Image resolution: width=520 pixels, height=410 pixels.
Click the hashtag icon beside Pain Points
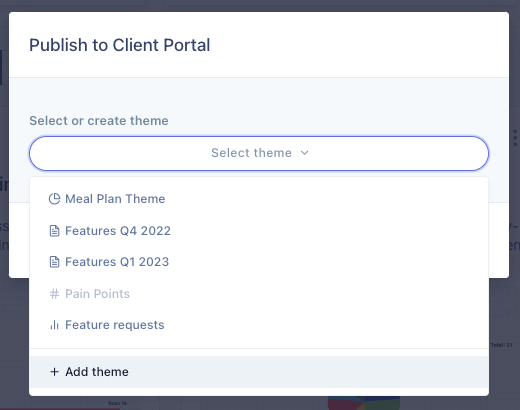tap(54, 294)
